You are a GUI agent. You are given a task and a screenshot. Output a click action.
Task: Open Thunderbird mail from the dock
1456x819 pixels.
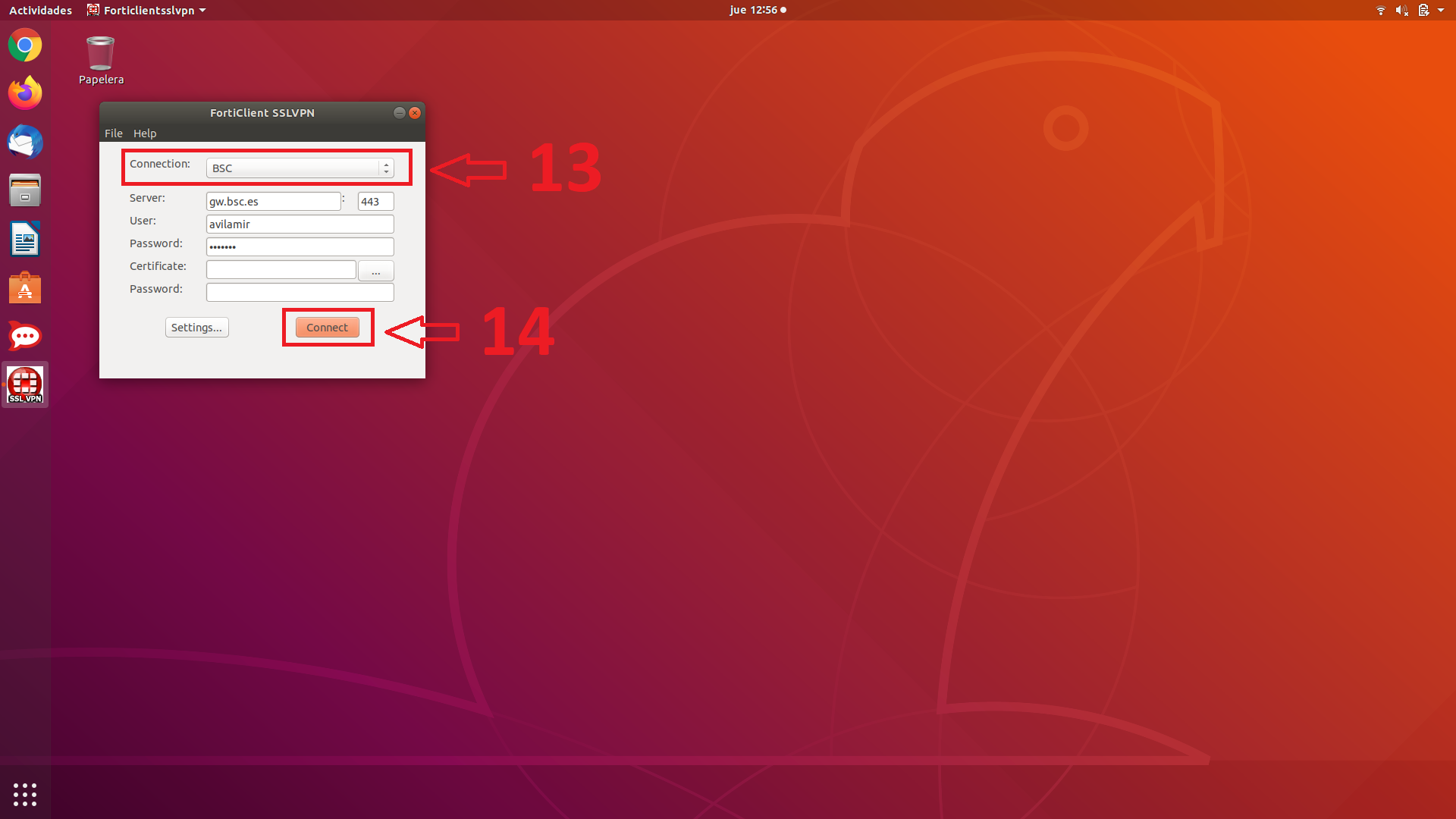25,142
